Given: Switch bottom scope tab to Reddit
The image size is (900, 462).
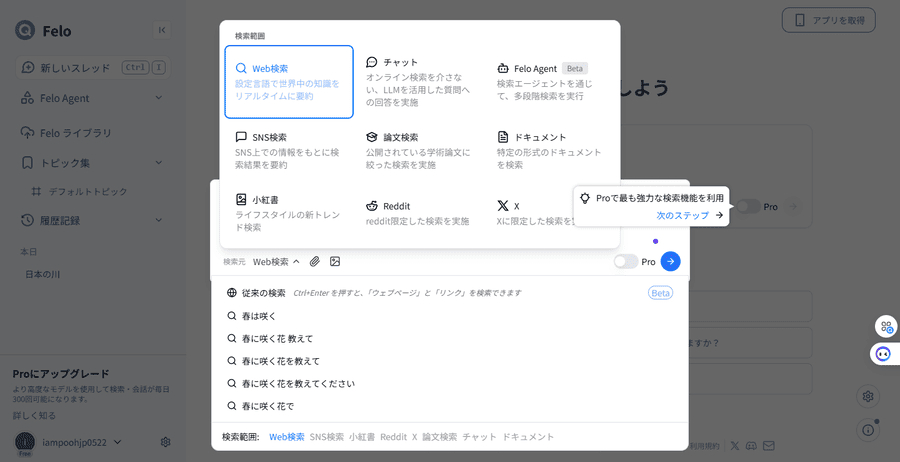Looking at the screenshot, I should click(x=393, y=437).
